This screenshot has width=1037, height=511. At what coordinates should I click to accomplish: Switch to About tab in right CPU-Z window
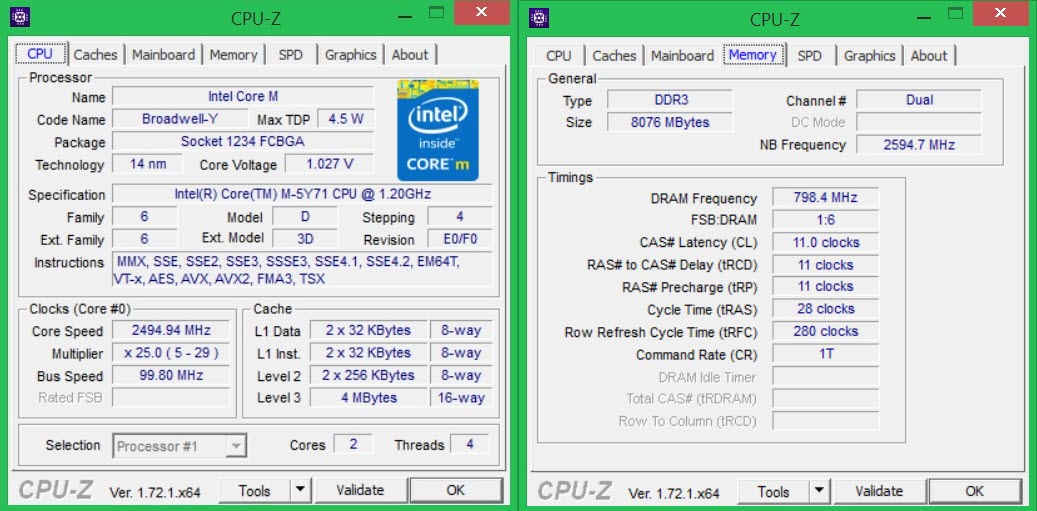pyautogui.click(x=929, y=56)
